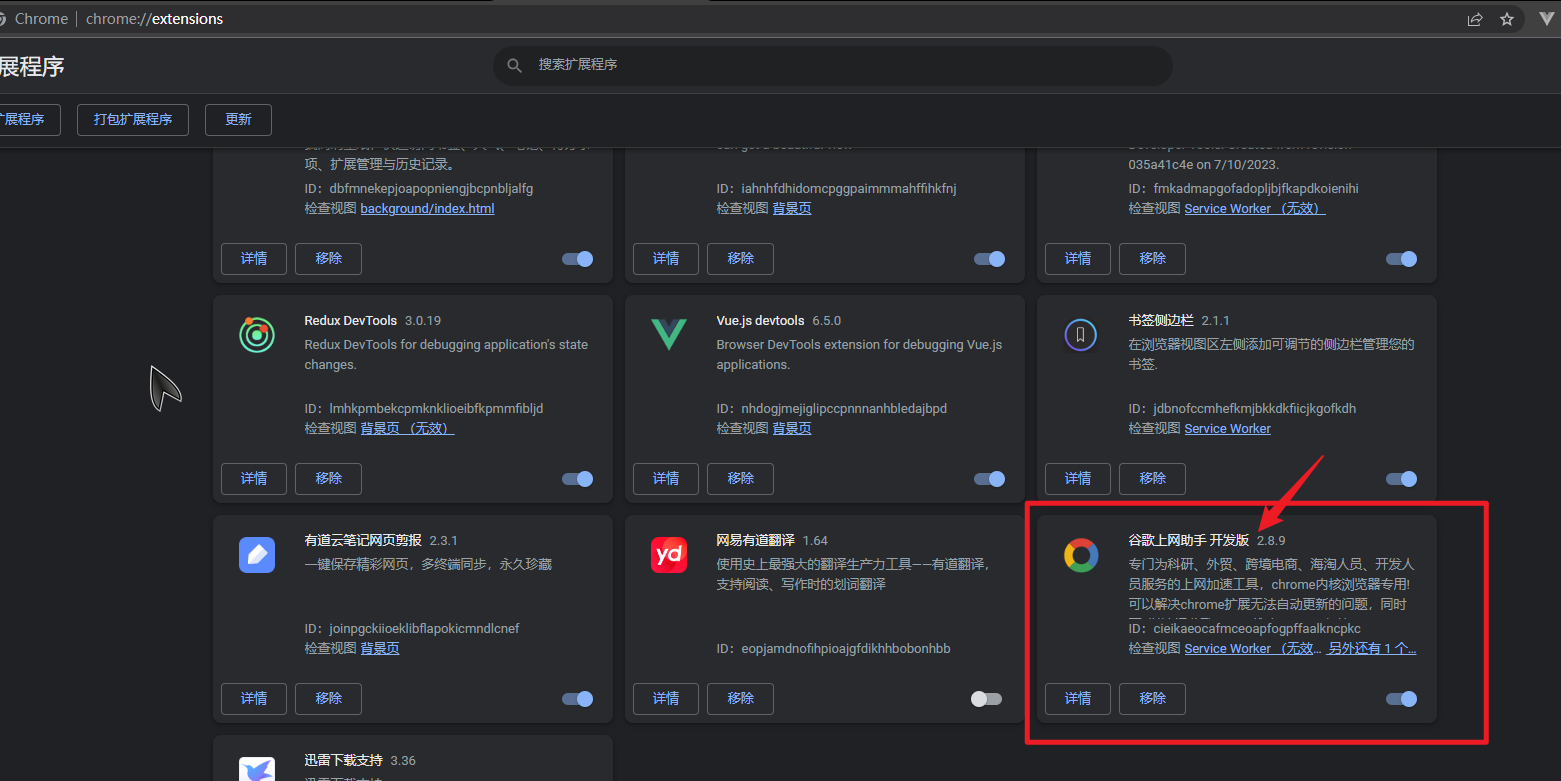Viewport: 1561px width, 781px height.
Task: Click the 另外还有 1 个 link
Action: click(1371, 648)
